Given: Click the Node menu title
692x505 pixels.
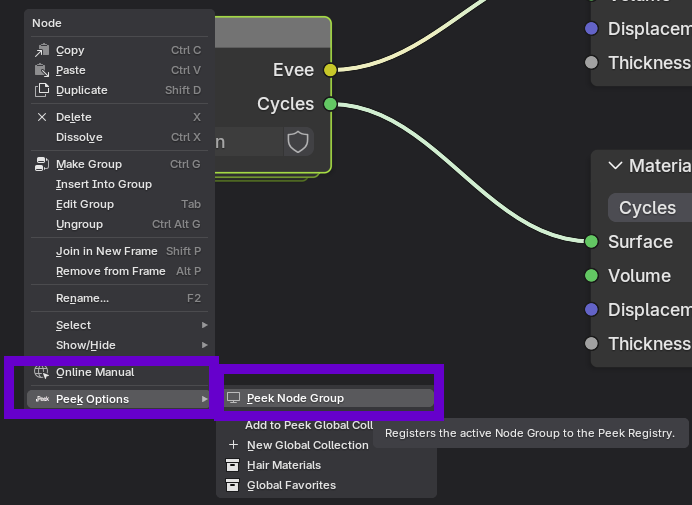Looking at the screenshot, I should [x=47, y=23].
